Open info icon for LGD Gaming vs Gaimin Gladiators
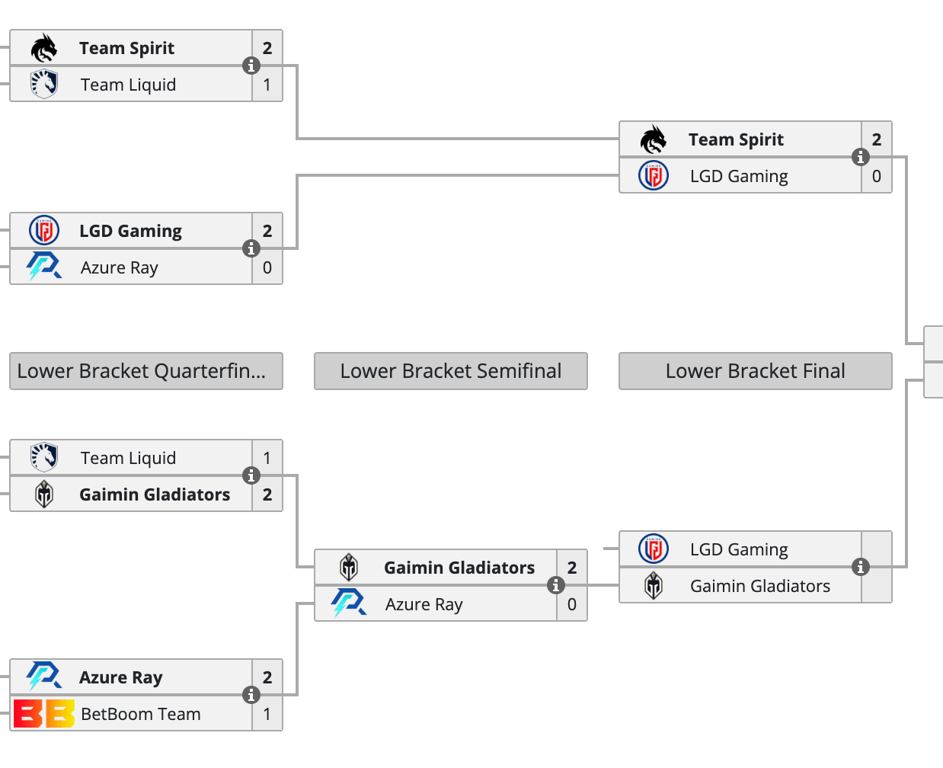The width and height of the screenshot is (943, 768). (x=860, y=567)
